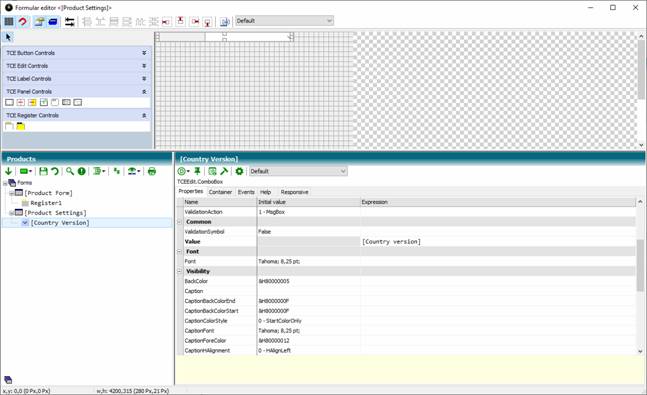Viewport: 647px width, 395px height.
Task: Click the green pin icon
Action: pos(197,171)
